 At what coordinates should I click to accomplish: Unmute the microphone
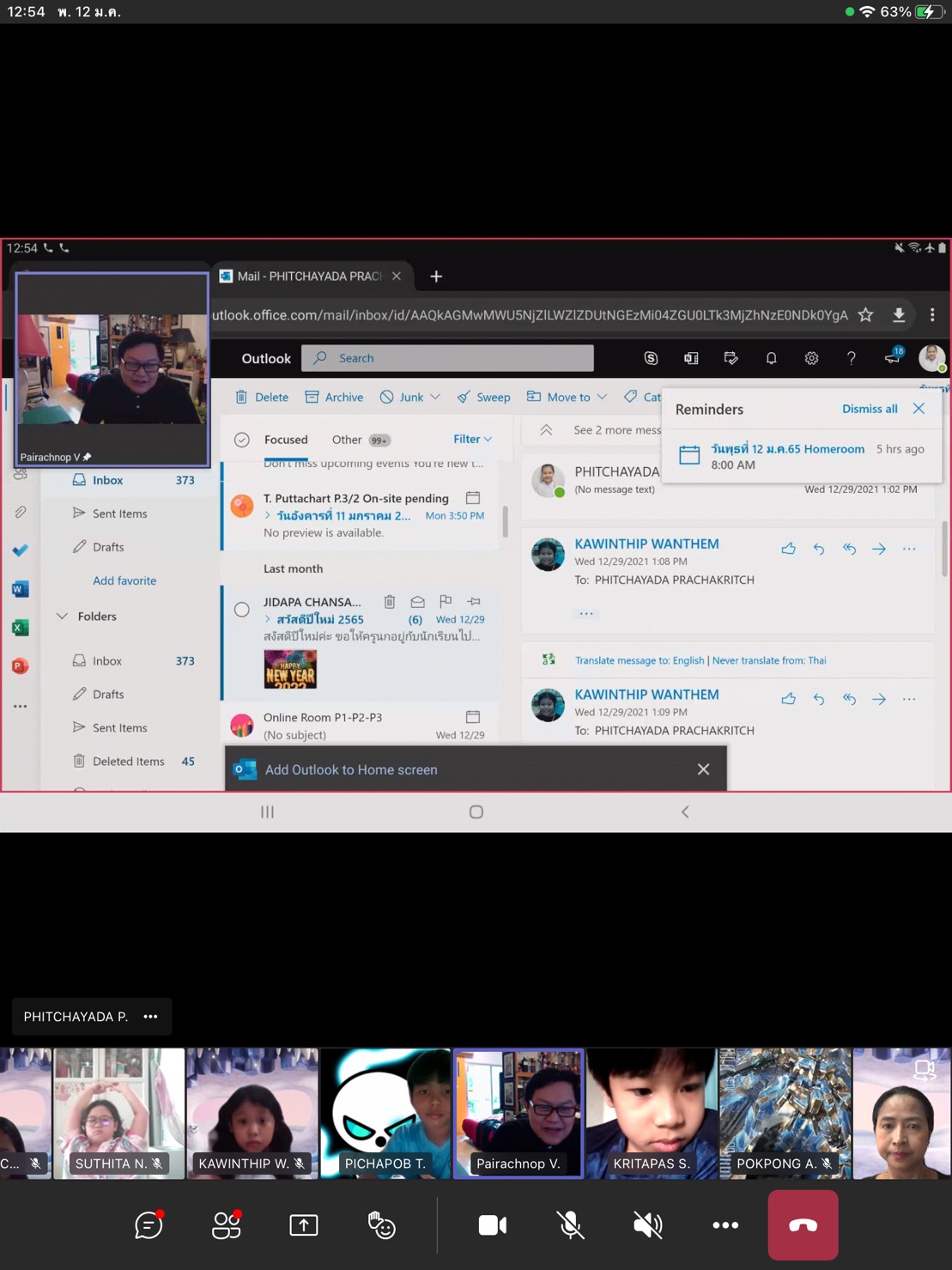tap(570, 1225)
